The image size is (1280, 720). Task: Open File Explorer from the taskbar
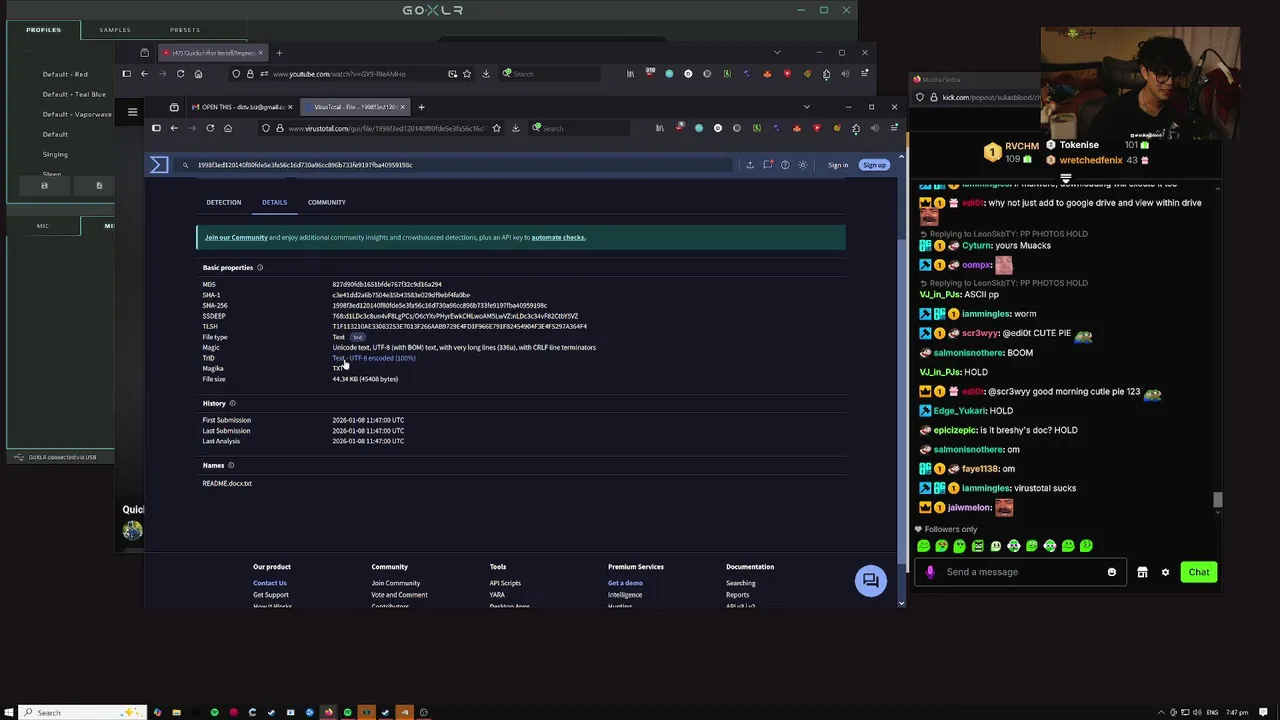coord(176,712)
